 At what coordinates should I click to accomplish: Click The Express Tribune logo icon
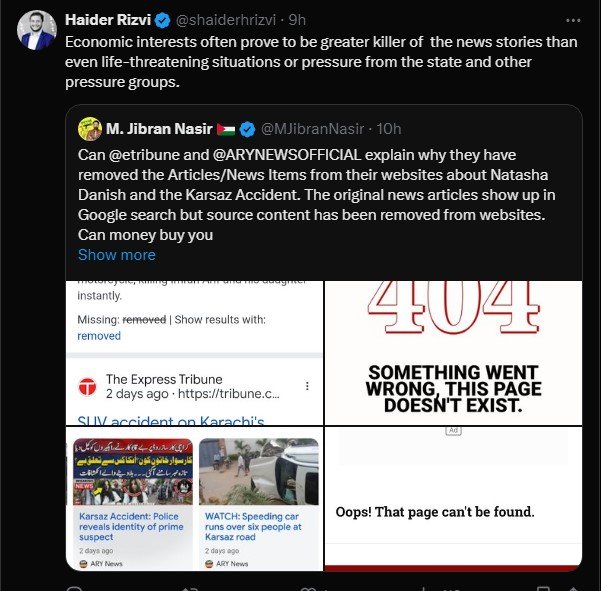tap(87, 385)
